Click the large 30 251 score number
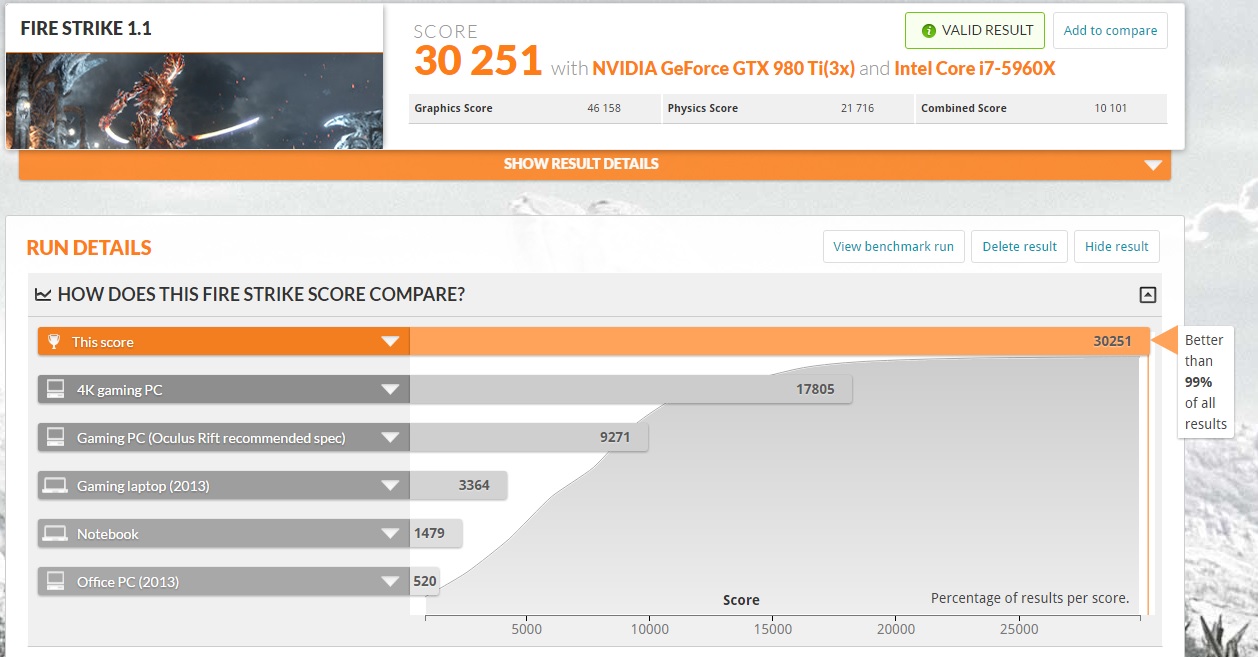Viewport: 1258px width, 657px height. point(478,61)
